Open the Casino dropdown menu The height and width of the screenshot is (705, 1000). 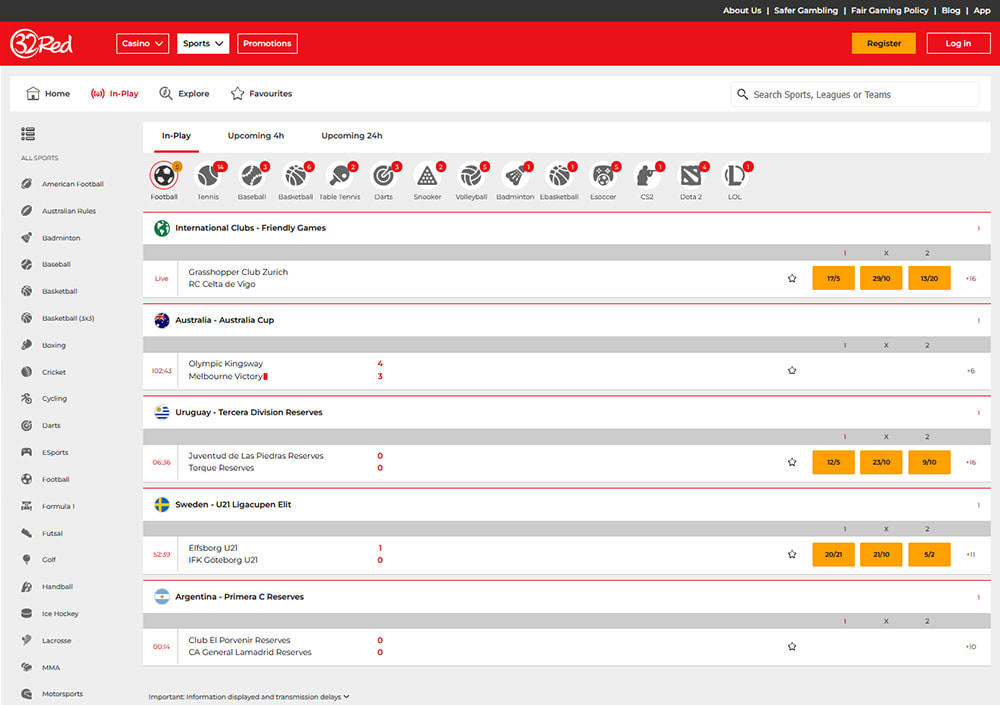pyautogui.click(x=142, y=43)
